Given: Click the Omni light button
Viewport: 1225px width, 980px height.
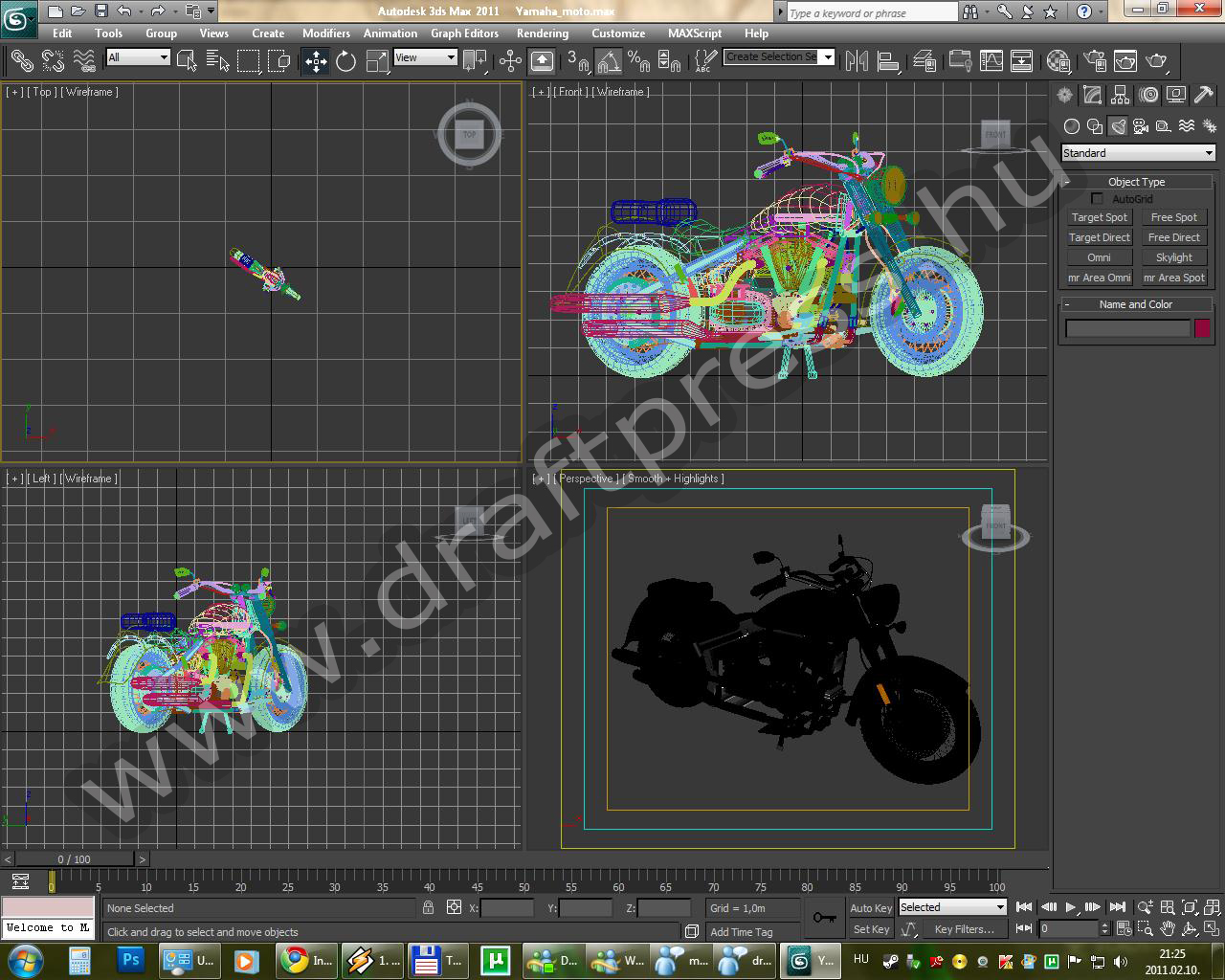Looking at the screenshot, I should coord(1099,257).
